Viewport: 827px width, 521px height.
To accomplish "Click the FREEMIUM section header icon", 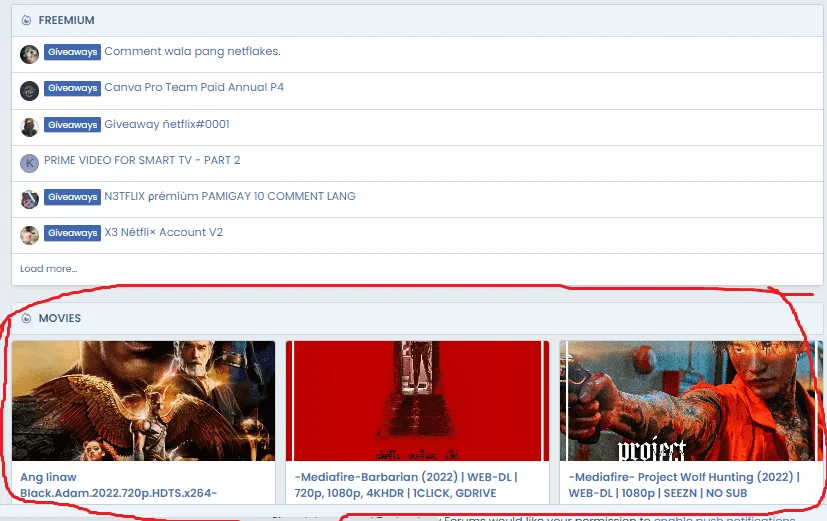I will click(x=26, y=20).
